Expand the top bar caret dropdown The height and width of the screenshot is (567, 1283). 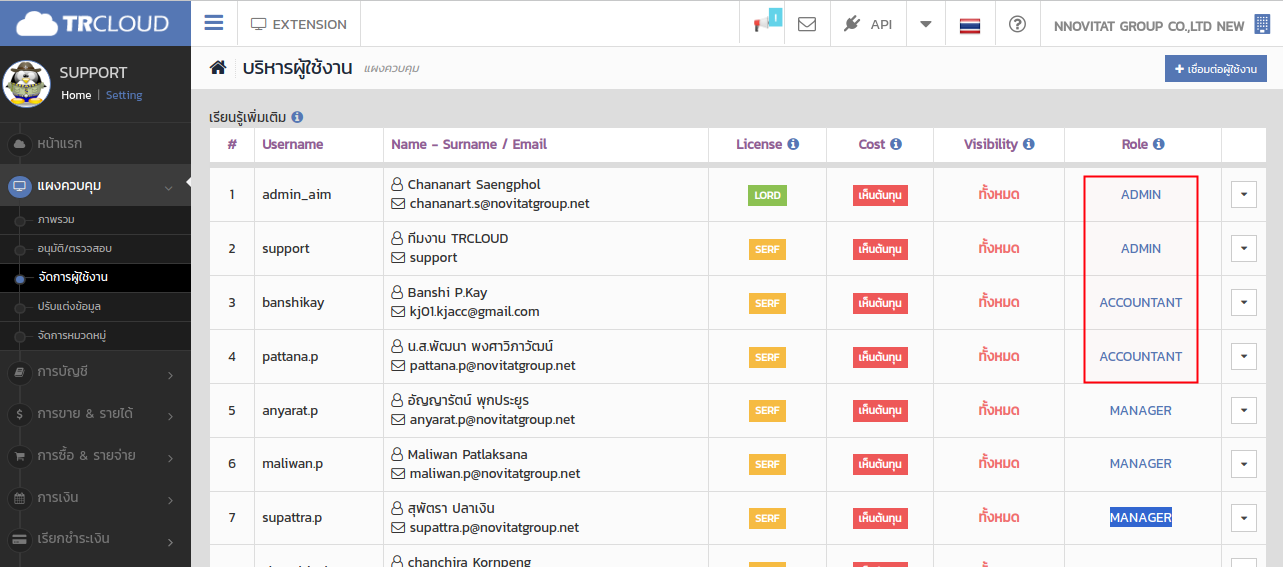click(x=926, y=24)
